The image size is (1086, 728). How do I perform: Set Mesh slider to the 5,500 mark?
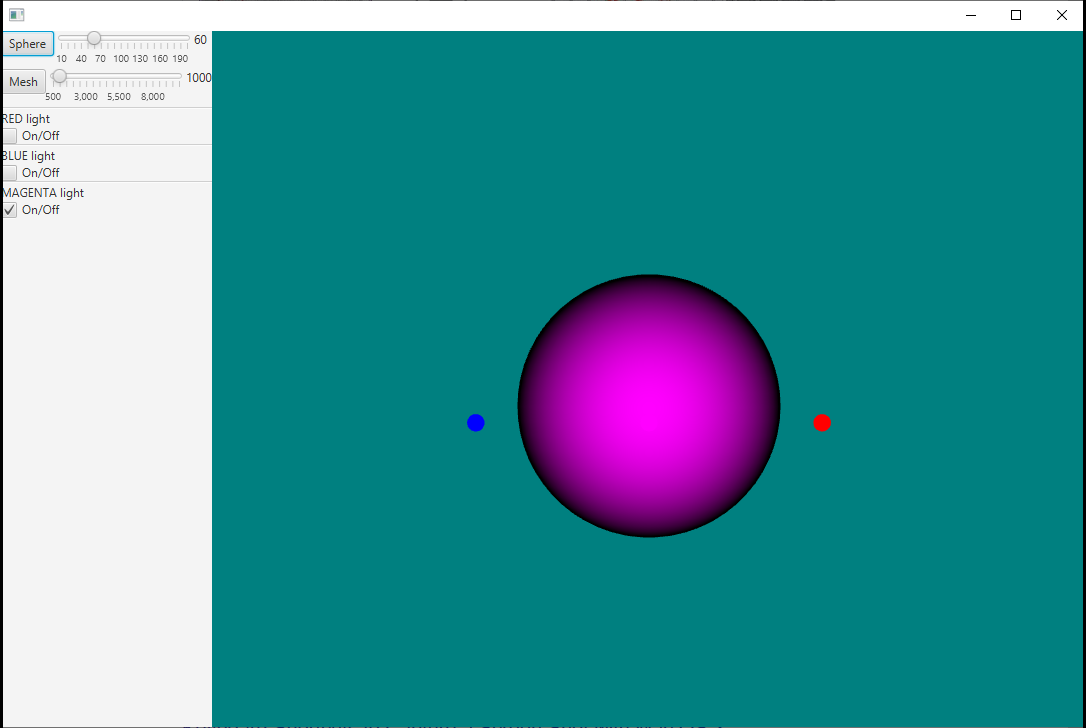tap(119, 76)
